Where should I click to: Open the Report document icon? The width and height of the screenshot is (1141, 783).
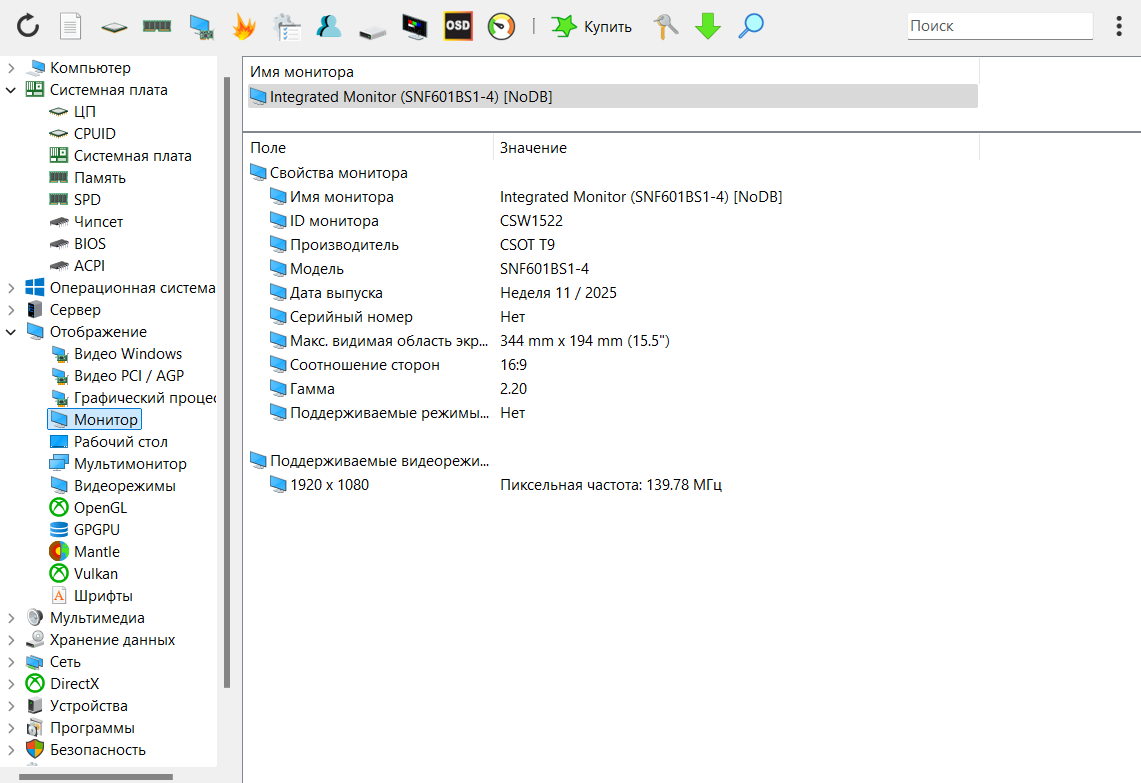pyautogui.click(x=70, y=27)
